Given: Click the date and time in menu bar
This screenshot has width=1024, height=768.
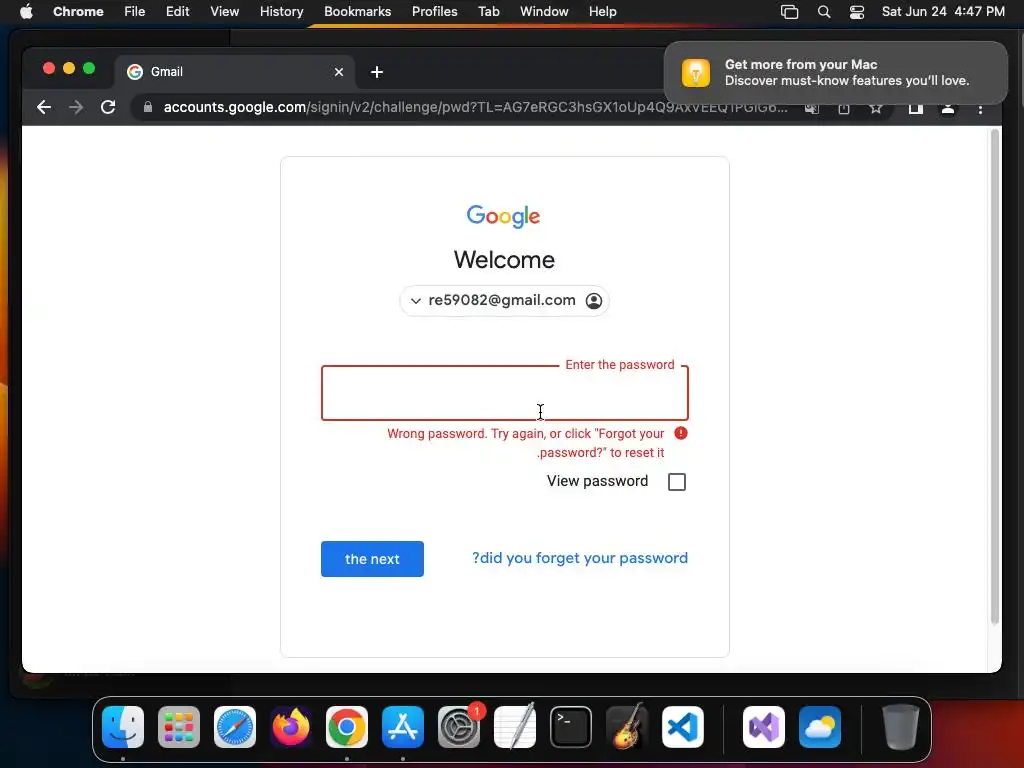Looking at the screenshot, I should [x=943, y=12].
